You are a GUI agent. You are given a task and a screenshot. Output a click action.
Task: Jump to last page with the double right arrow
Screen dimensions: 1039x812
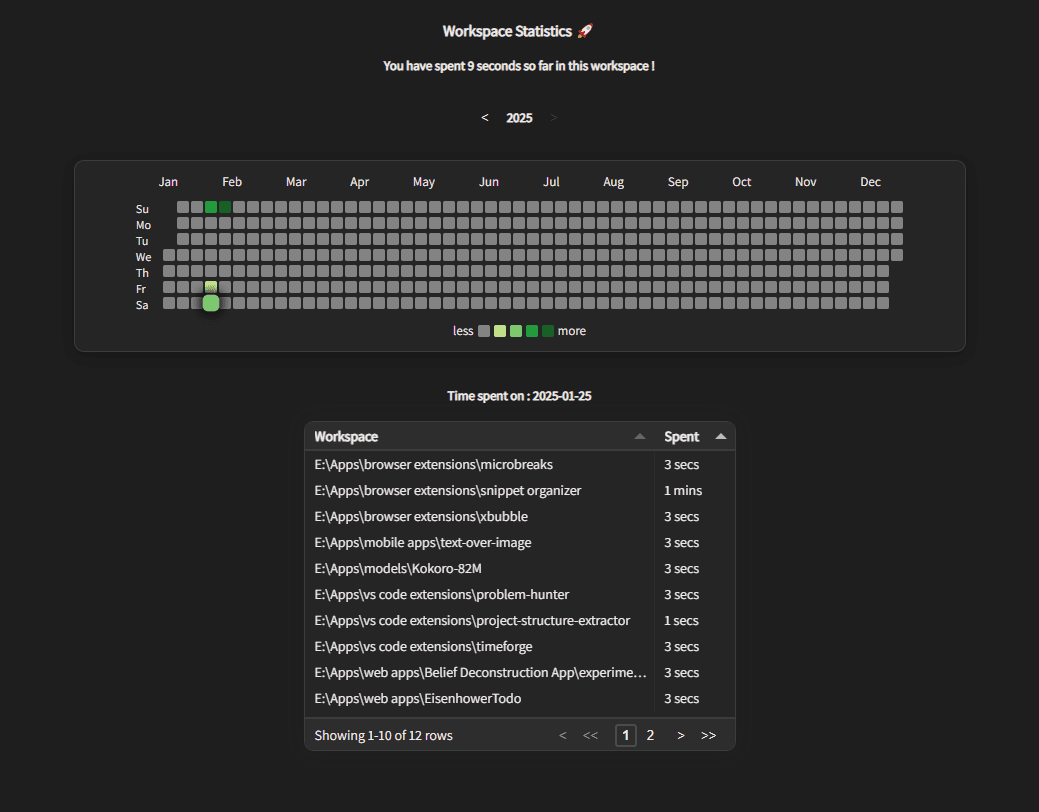click(x=708, y=736)
